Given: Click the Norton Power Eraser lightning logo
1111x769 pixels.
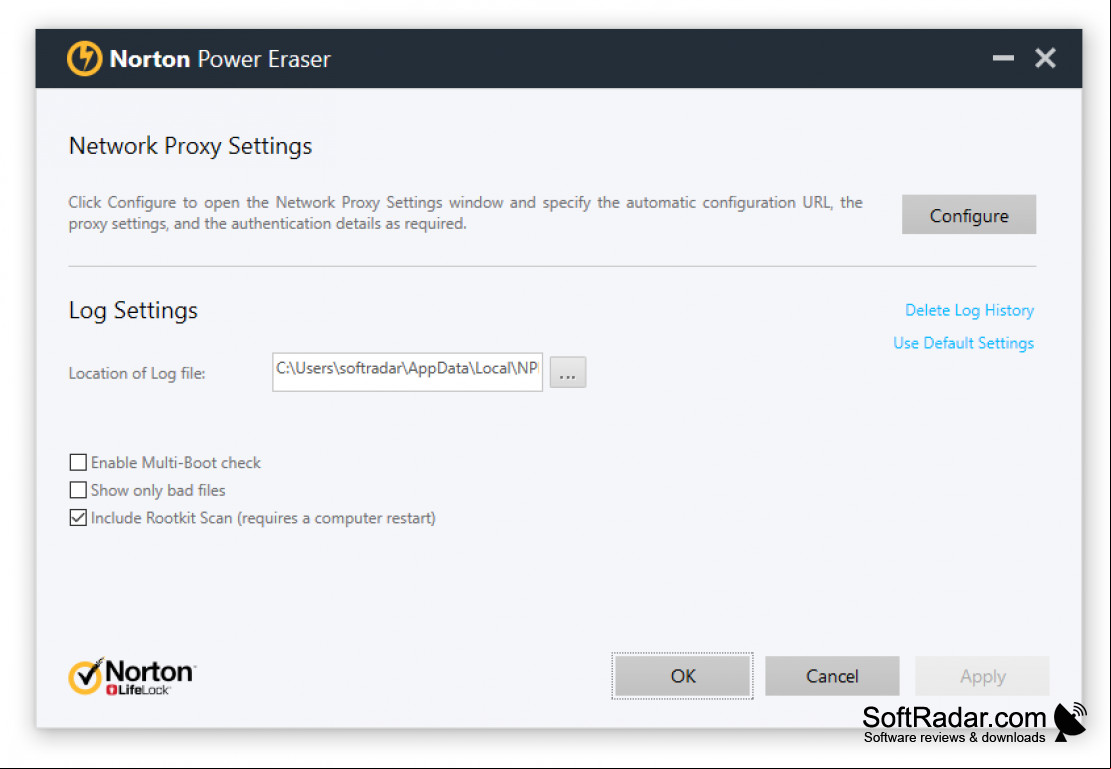Looking at the screenshot, I should click(84, 58).
